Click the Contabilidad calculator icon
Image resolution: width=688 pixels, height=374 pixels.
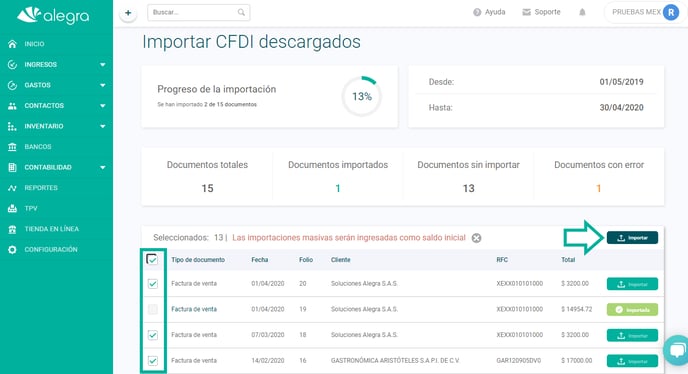pos(12,167)
